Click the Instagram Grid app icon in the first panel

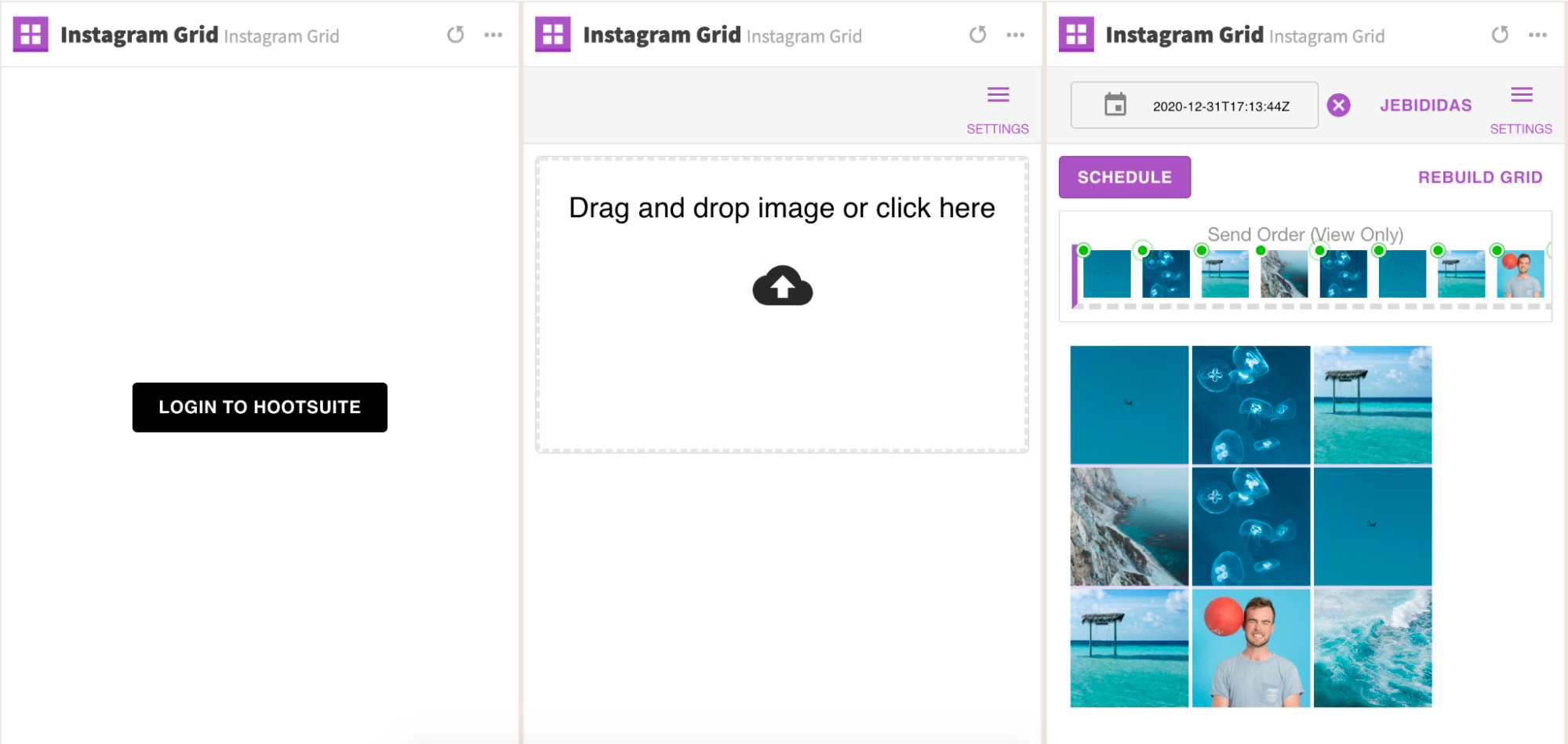pos(31,34)
